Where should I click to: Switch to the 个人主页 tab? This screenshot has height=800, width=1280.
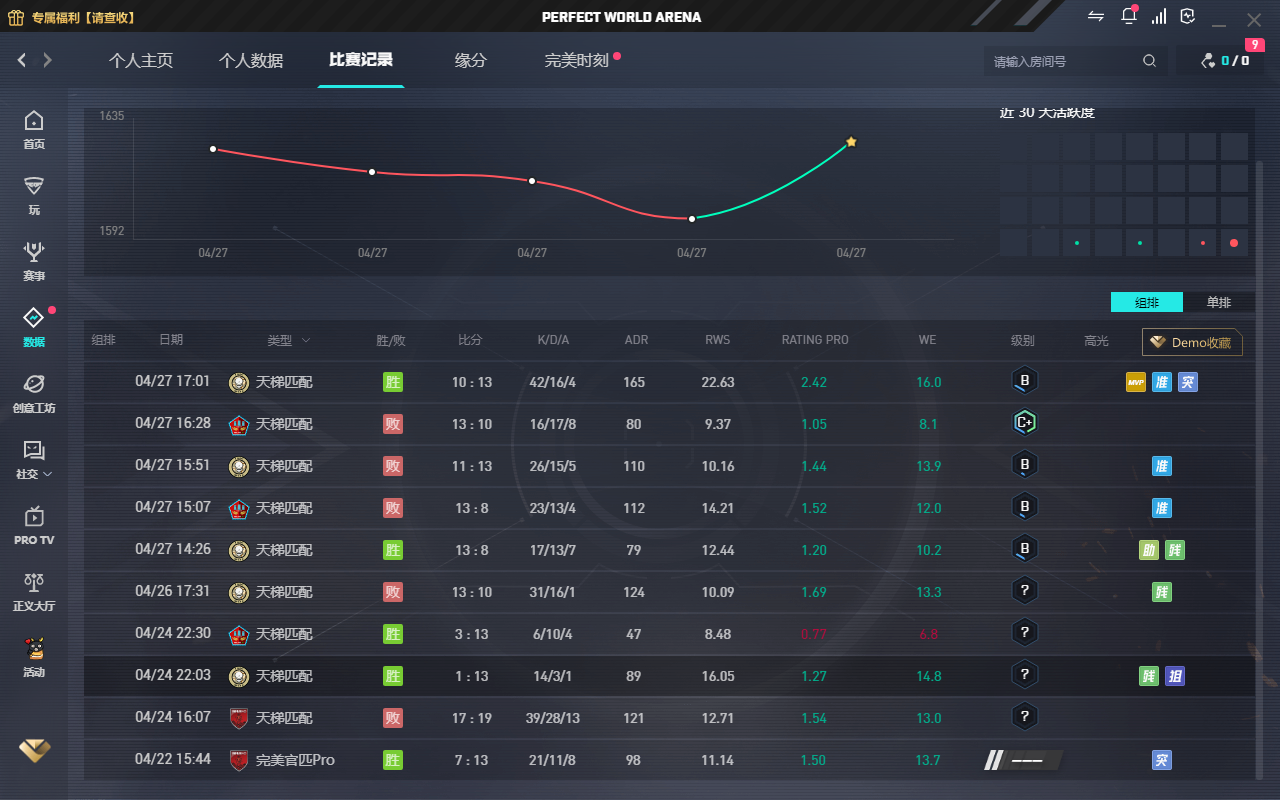click(141, 61)
